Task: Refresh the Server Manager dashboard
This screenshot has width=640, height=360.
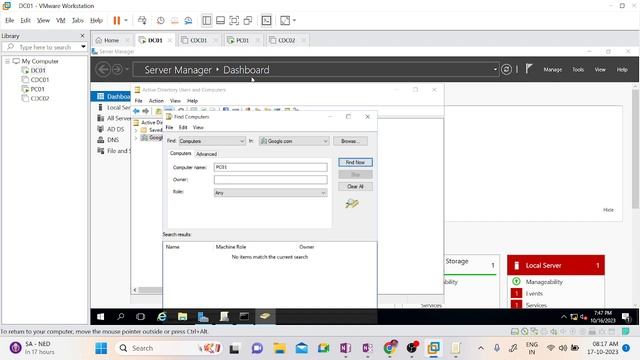Action: point(506,69)
